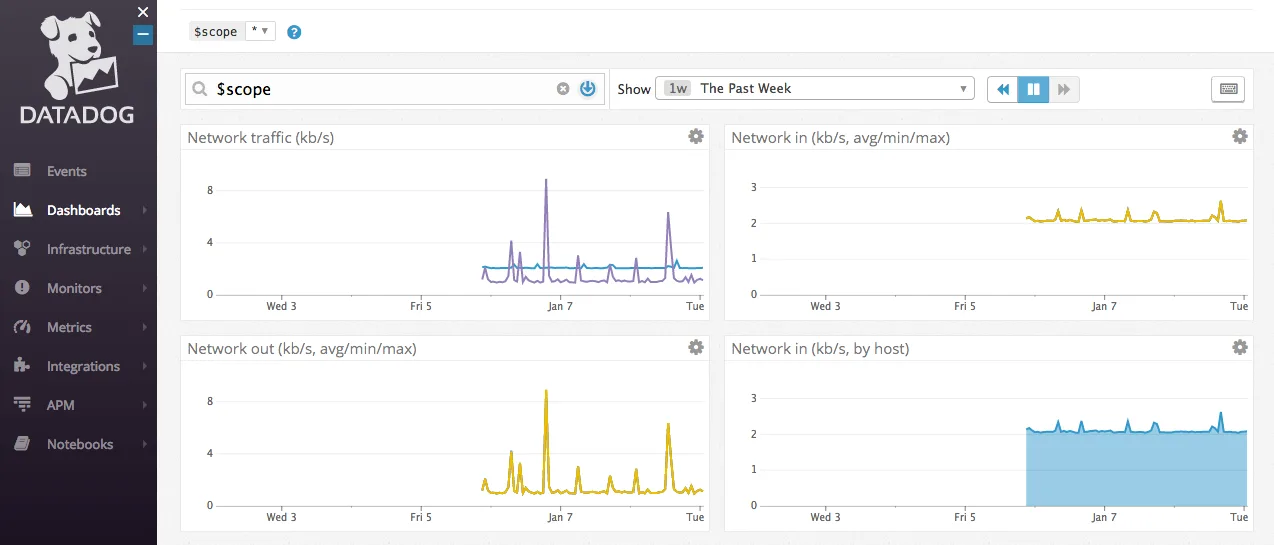
Task: Click gear icon on Network out graph
Action: coord(696,348)
